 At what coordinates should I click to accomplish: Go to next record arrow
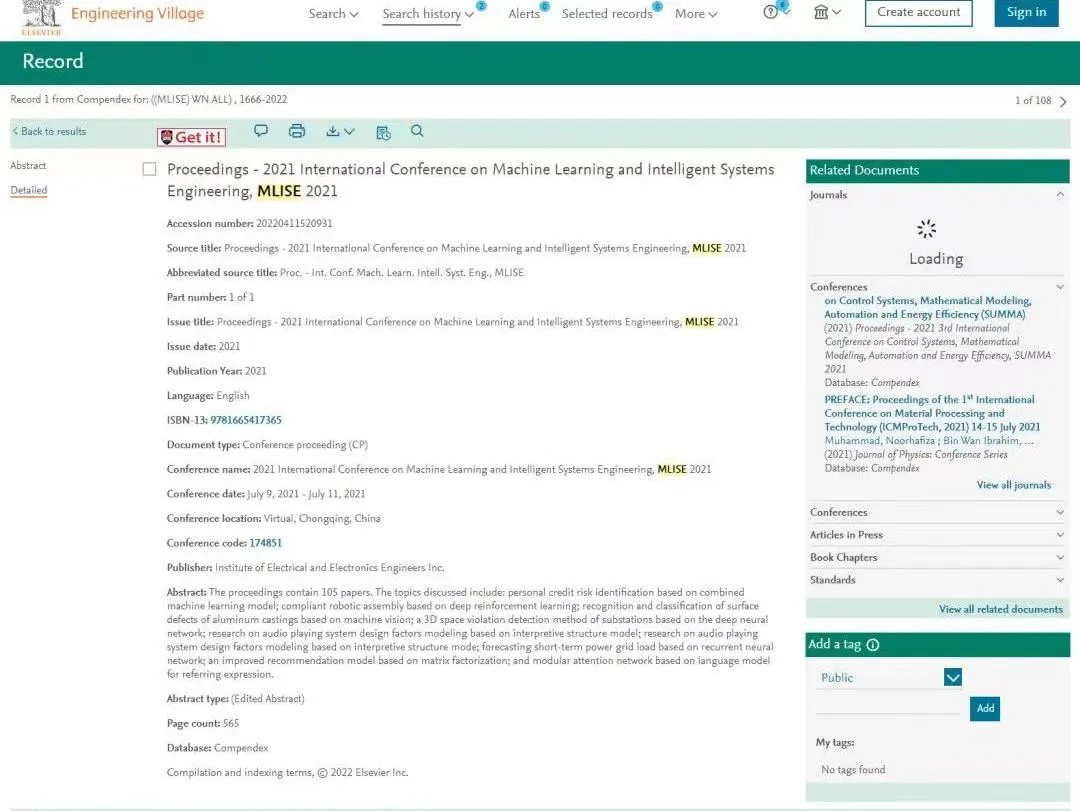[1063, 102]
